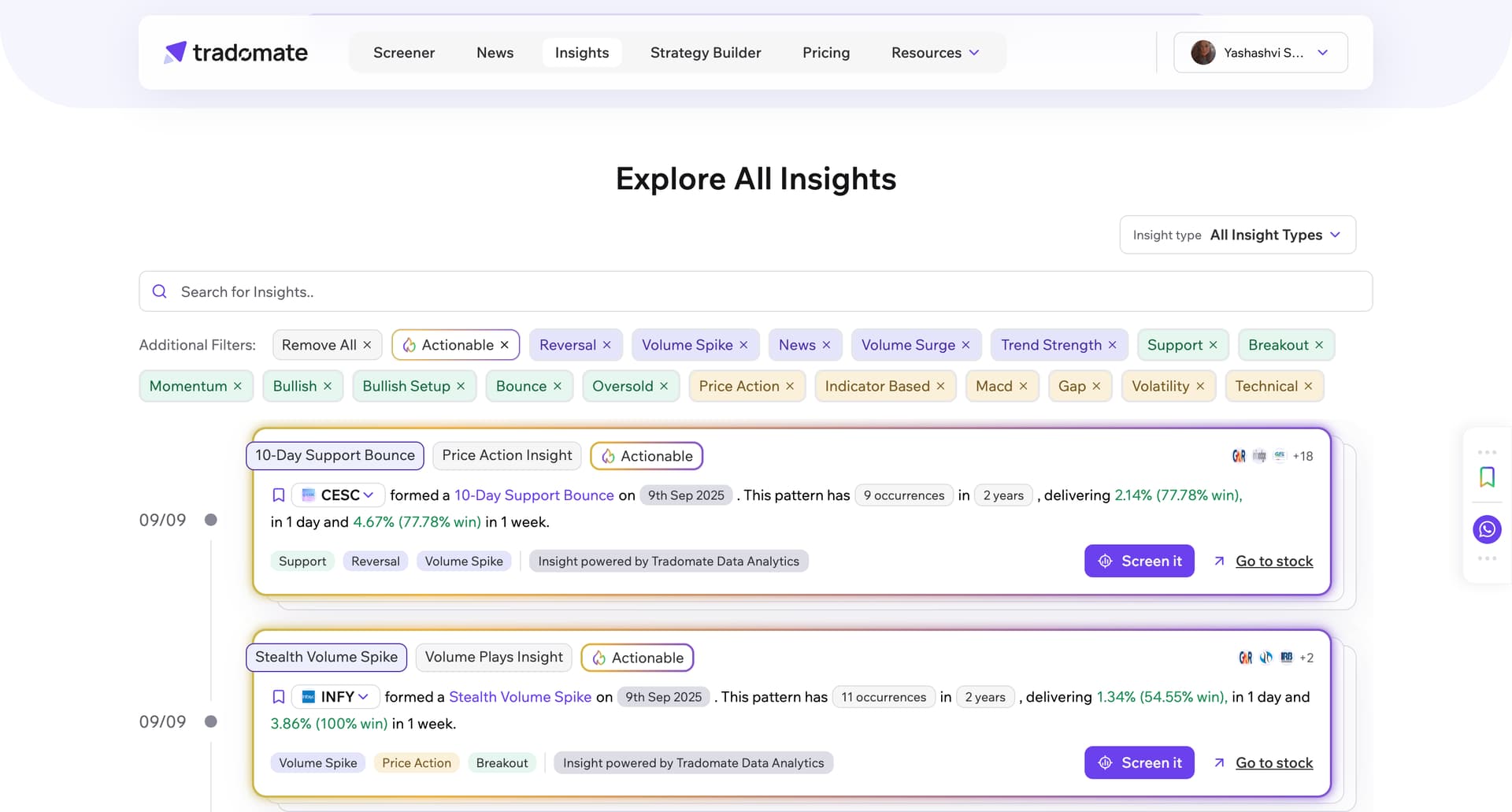Remove the Bounce filter tag
The height and width of the screenshot is (812, 1512).
point(557,386)
